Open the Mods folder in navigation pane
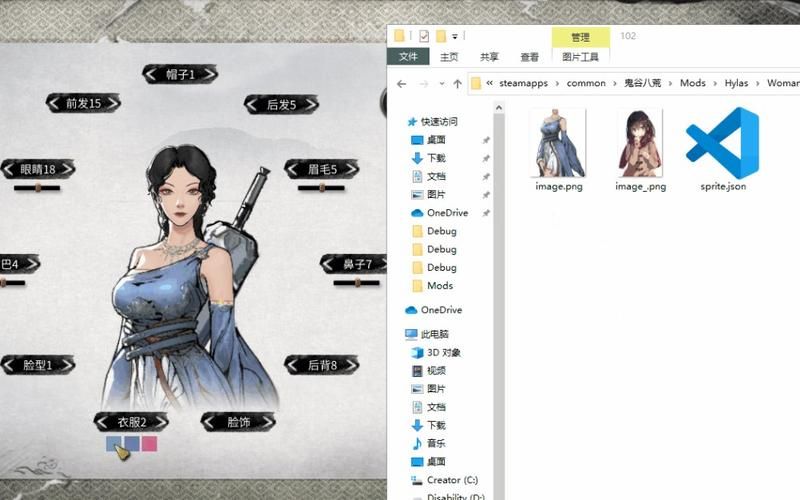Viewport: 800px width, 500px height. pos(433,286)
